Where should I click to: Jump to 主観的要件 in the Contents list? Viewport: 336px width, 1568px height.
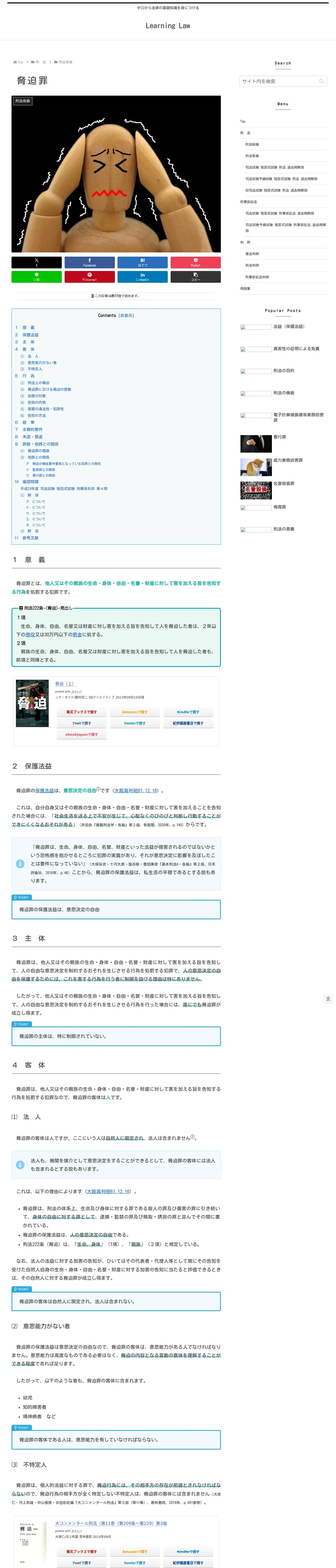pyautogui.click(x=32, y=429)
